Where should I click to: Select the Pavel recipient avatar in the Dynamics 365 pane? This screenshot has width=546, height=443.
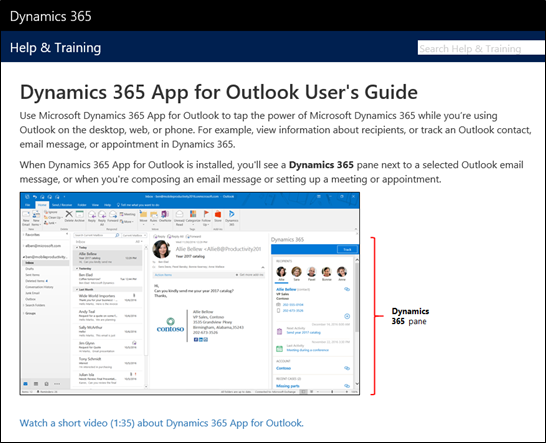pos(312,272)
